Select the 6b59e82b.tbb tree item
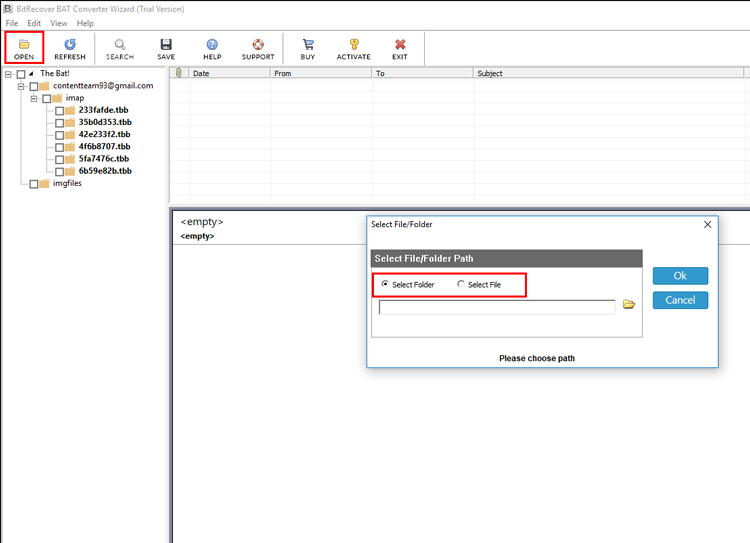This screenshot has width=750, height=543. point(105,171)
